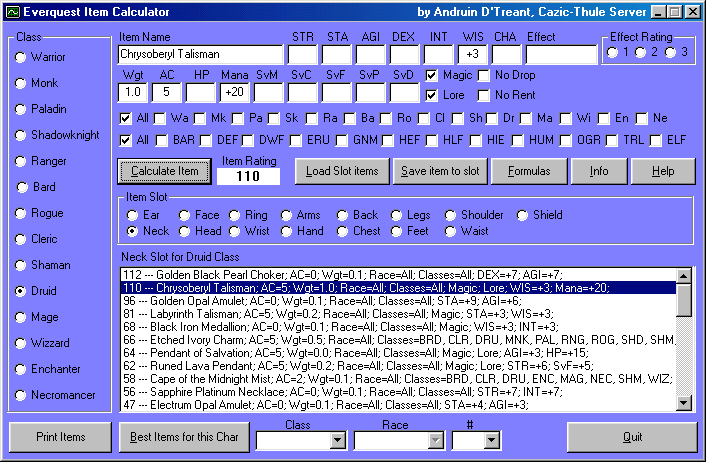This screenshot has width=706, height=462.
Task: Select Sapphire Platinum Necklace row
Action: click(398, 392)
